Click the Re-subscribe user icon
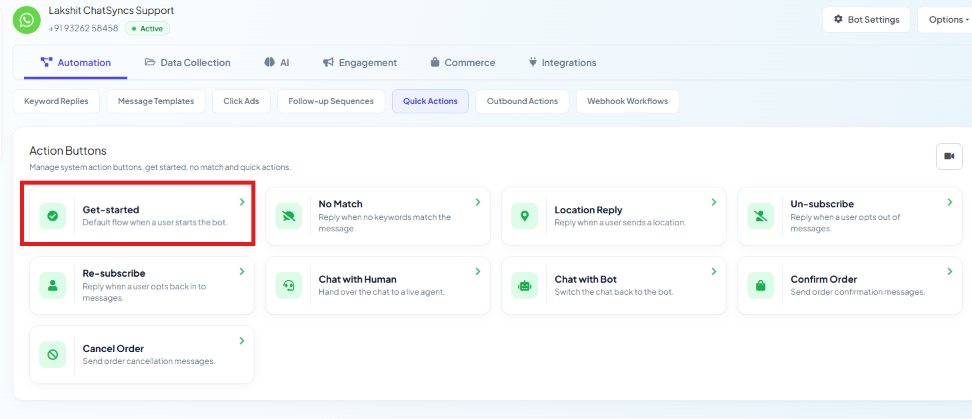Screen dimensions: 972x419 tap(53, 285)
